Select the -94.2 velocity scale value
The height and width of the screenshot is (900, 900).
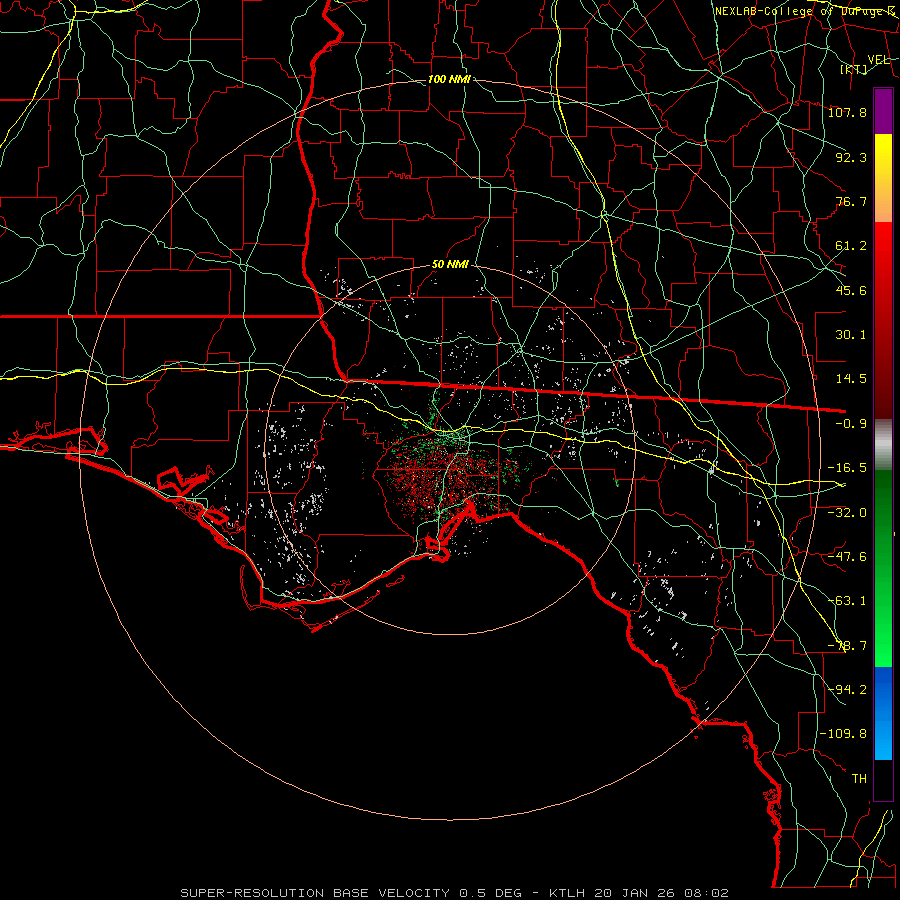click(847, 690)
